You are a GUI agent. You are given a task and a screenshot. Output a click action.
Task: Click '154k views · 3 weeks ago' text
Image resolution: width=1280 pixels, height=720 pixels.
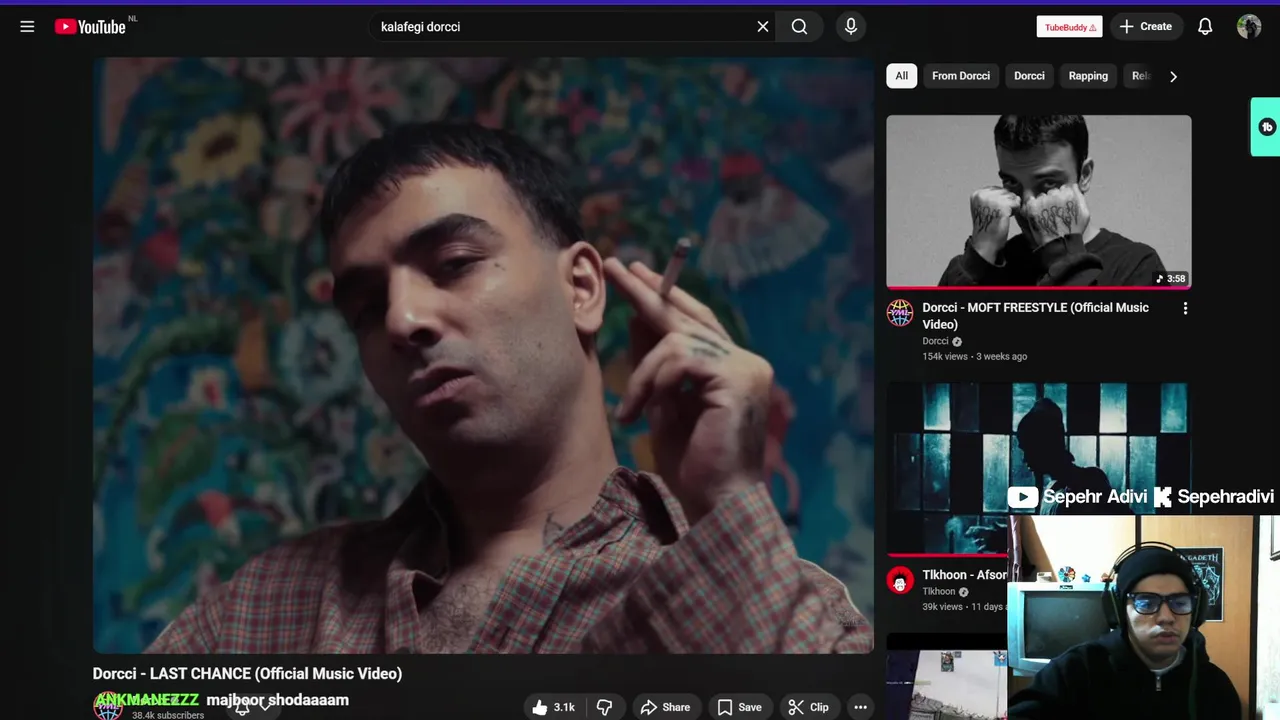974,356
